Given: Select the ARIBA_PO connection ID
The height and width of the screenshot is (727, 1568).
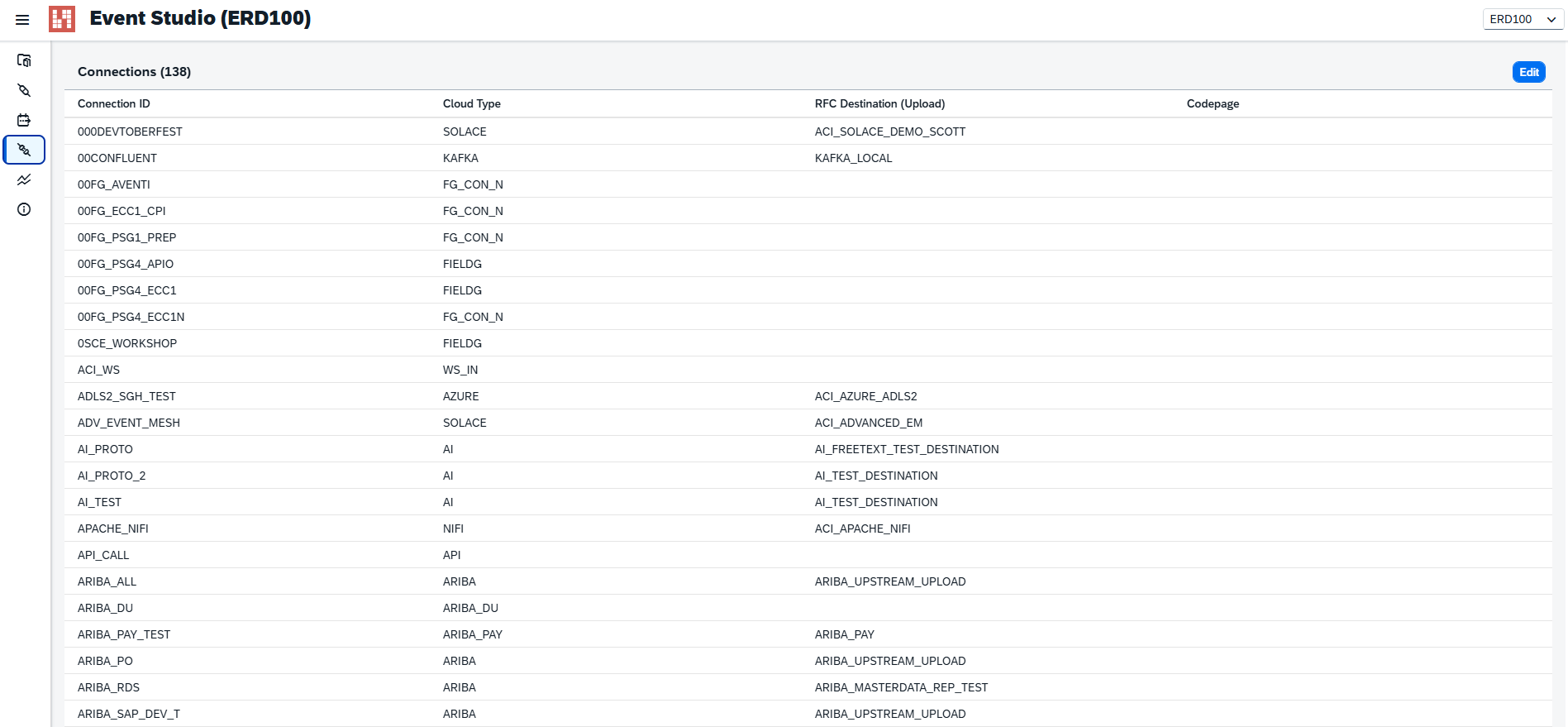Looking at the screenshot, I should [x=105, y=661].
